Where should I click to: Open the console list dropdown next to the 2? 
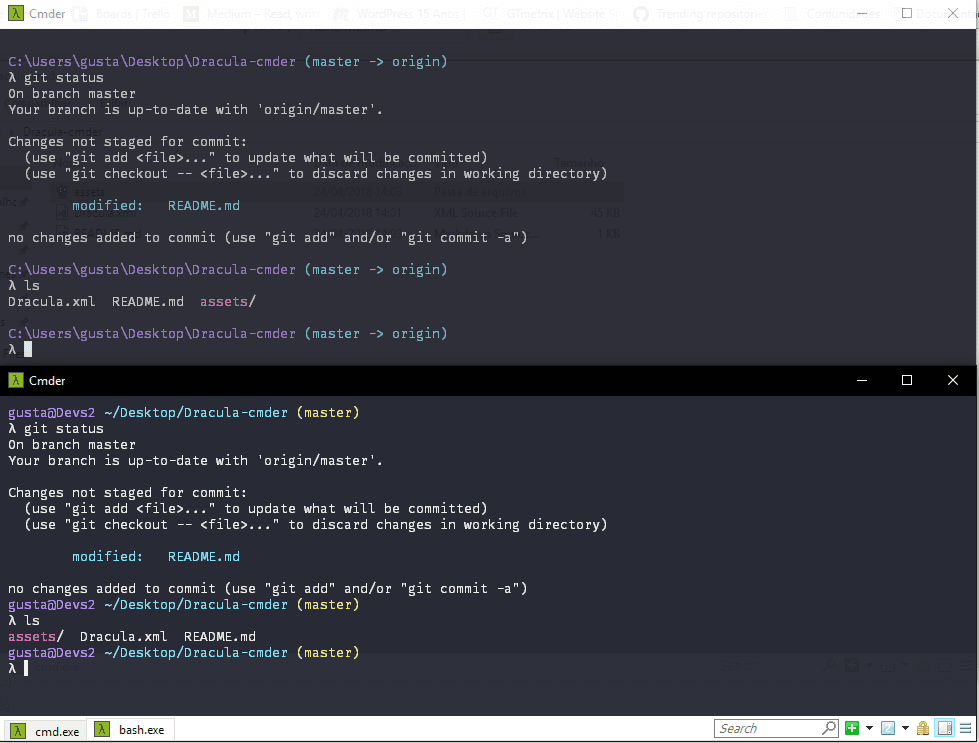[905, 727]
